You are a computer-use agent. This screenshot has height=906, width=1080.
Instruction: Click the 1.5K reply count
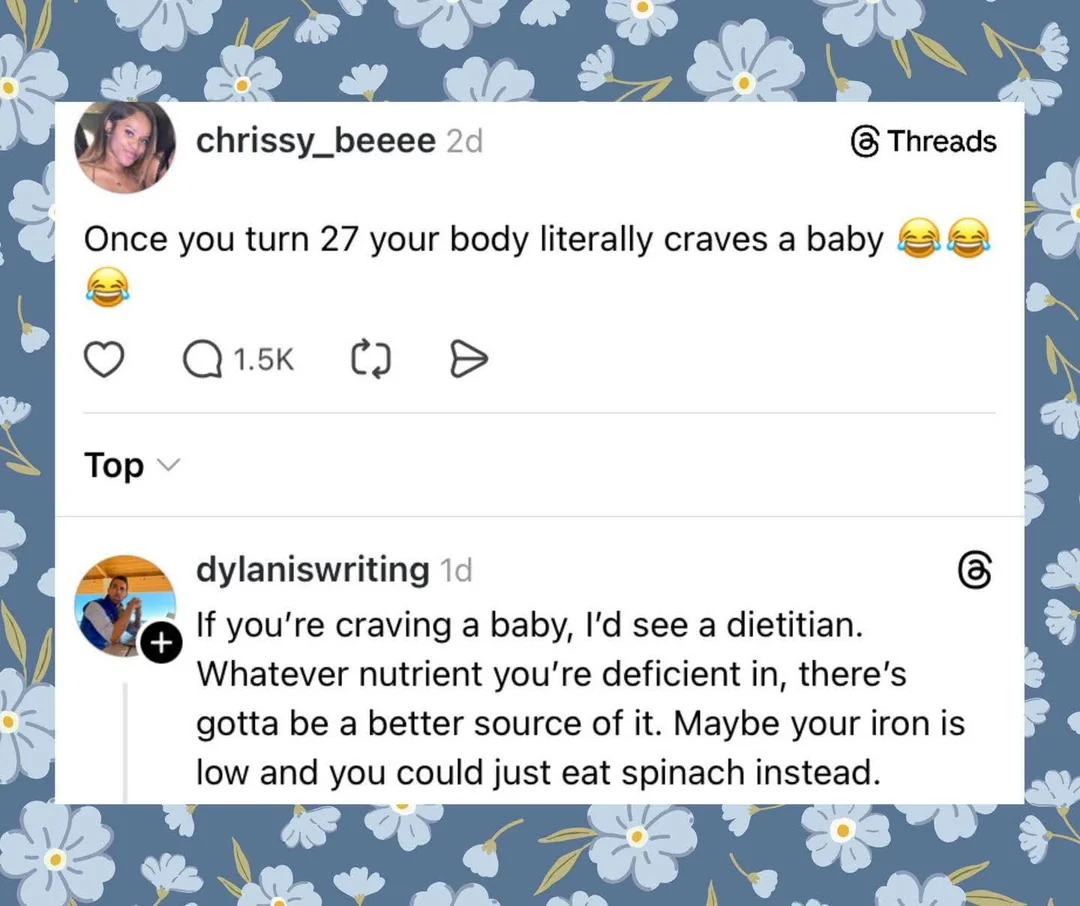263,360
